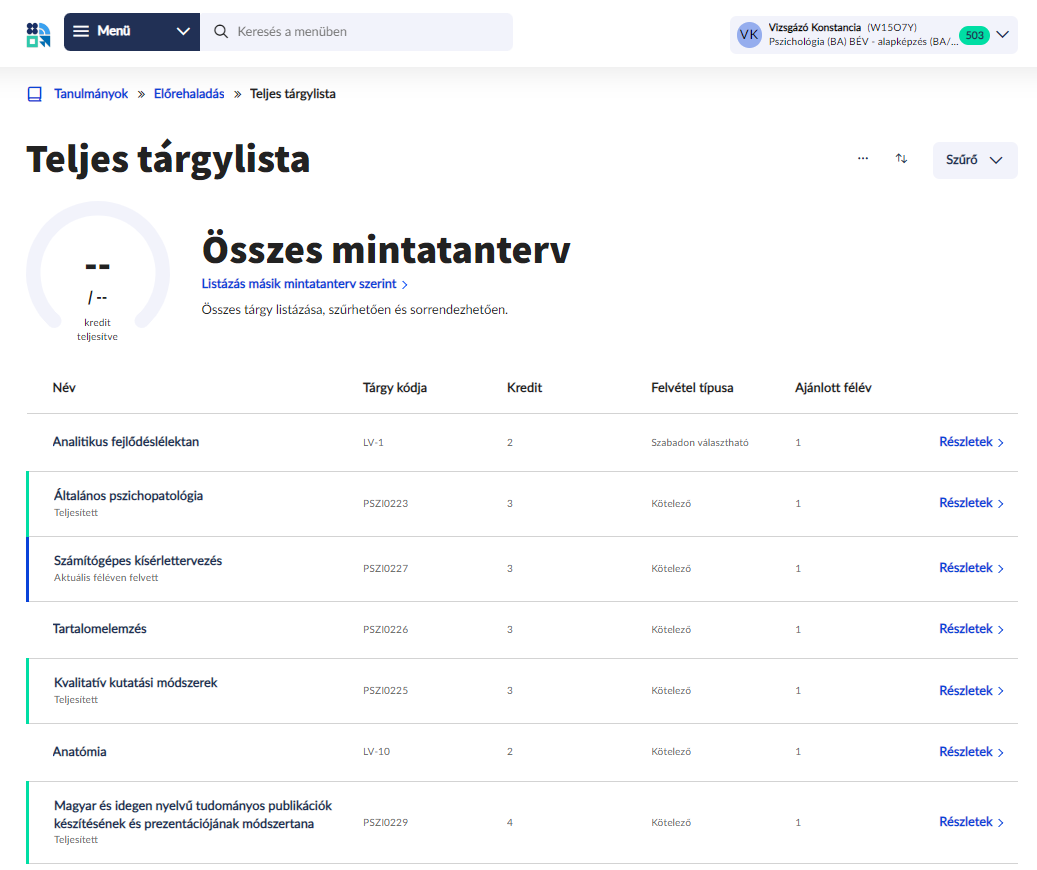Screen dimensions: 1037x870
Task: Select the Kvalitatív kutatási módszerek course name
Action: click(136, 683)
